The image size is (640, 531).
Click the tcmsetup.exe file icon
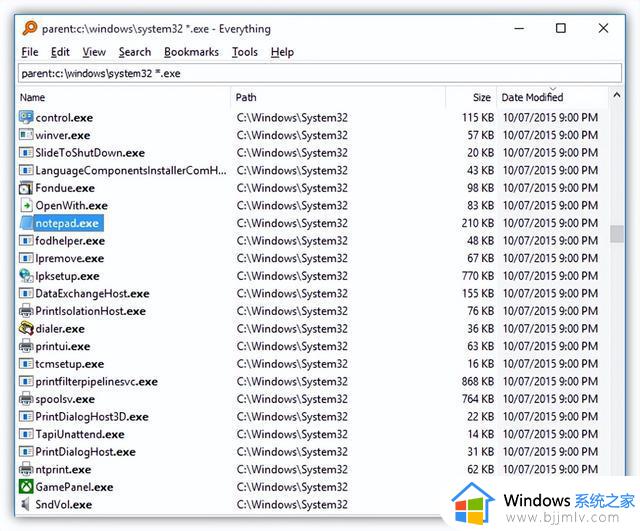[26, 364]
